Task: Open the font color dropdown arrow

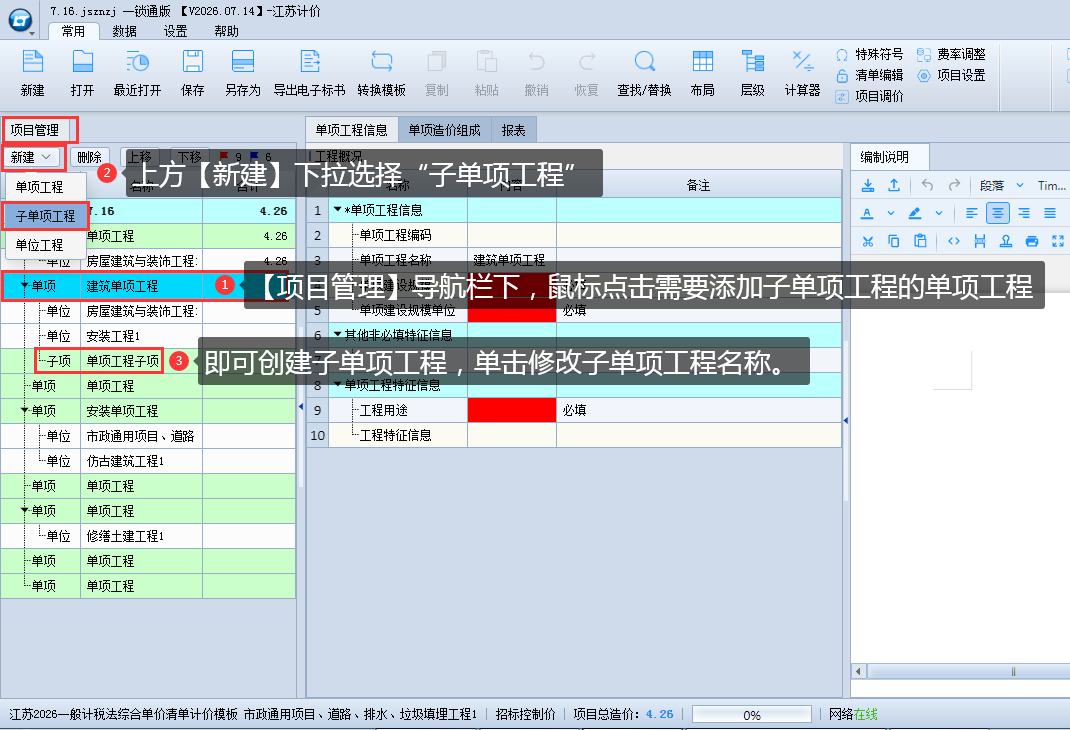Action: 891,214
